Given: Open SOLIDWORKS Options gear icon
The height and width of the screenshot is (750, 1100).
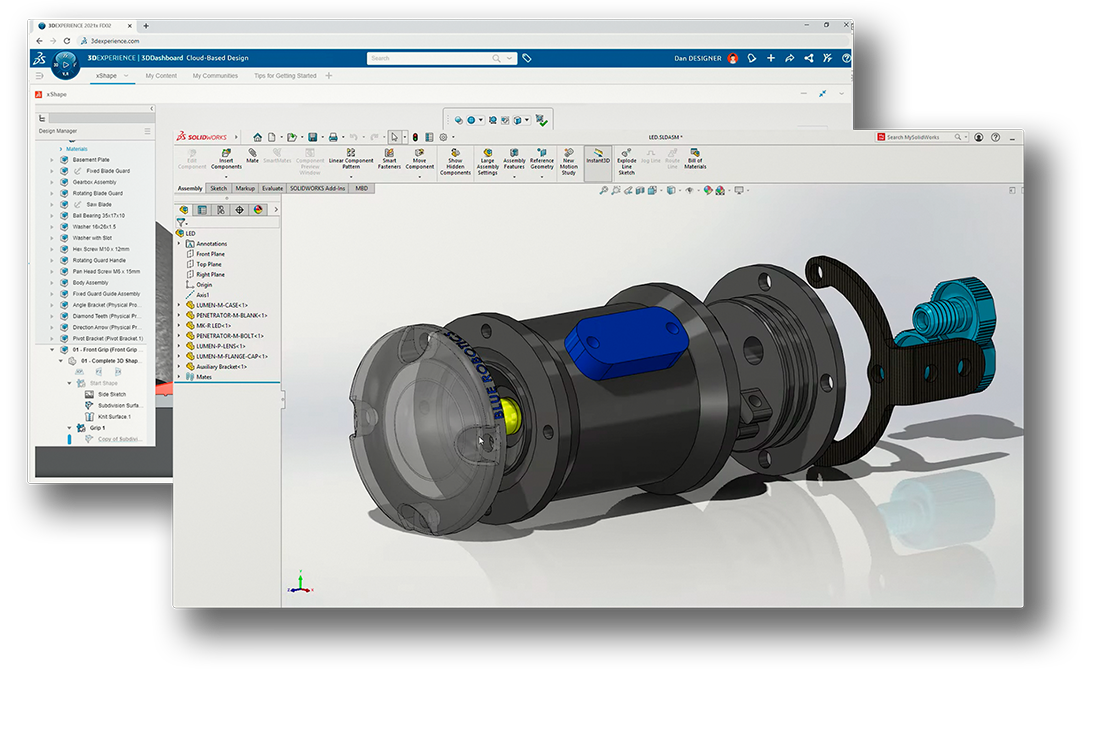Looking at the screenshot, I should pyautogui.click(x=443, y=138).
